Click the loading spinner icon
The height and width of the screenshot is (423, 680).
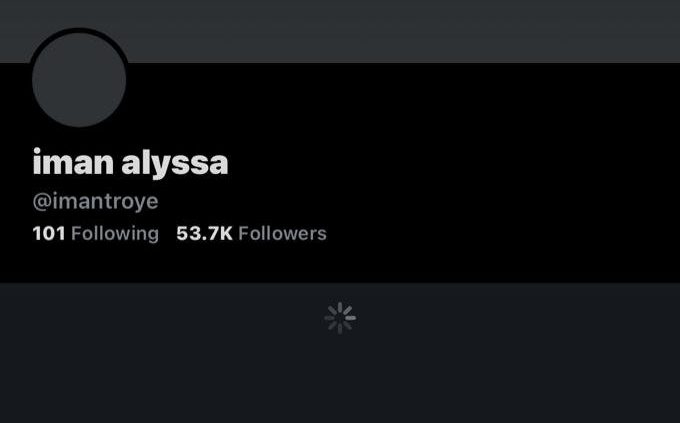(340, 318)
